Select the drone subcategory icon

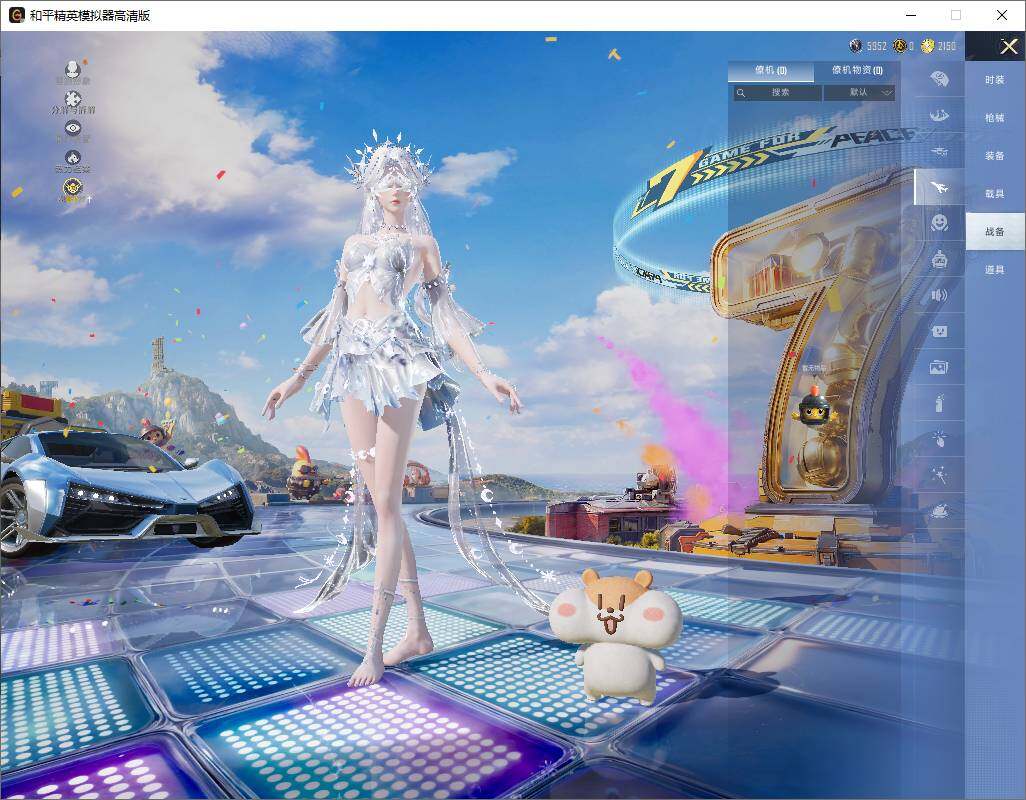click(939, 151)
